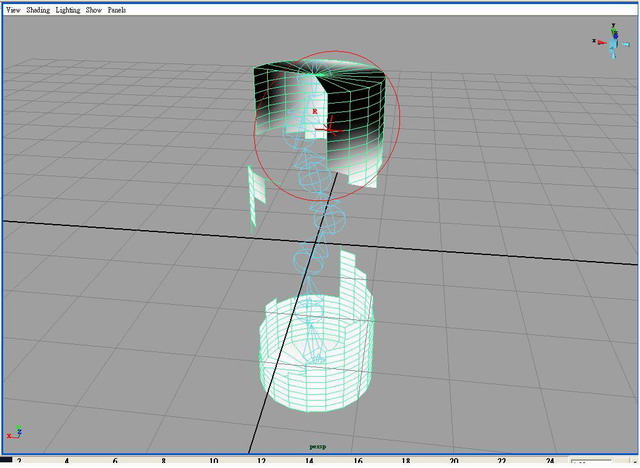Click the view axis gizmo icon
Viewport: 640px width, 468px height.
point(611,41)
